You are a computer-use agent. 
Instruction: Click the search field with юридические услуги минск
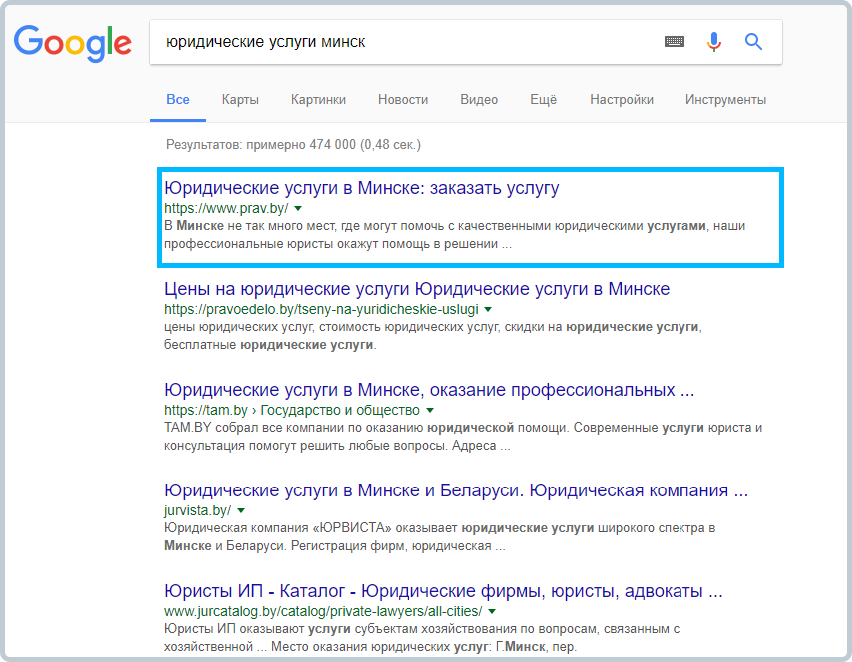click(x=466, y=42)
